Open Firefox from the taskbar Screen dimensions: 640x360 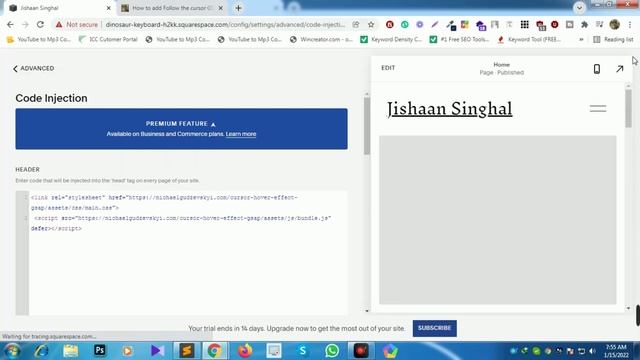245,351
